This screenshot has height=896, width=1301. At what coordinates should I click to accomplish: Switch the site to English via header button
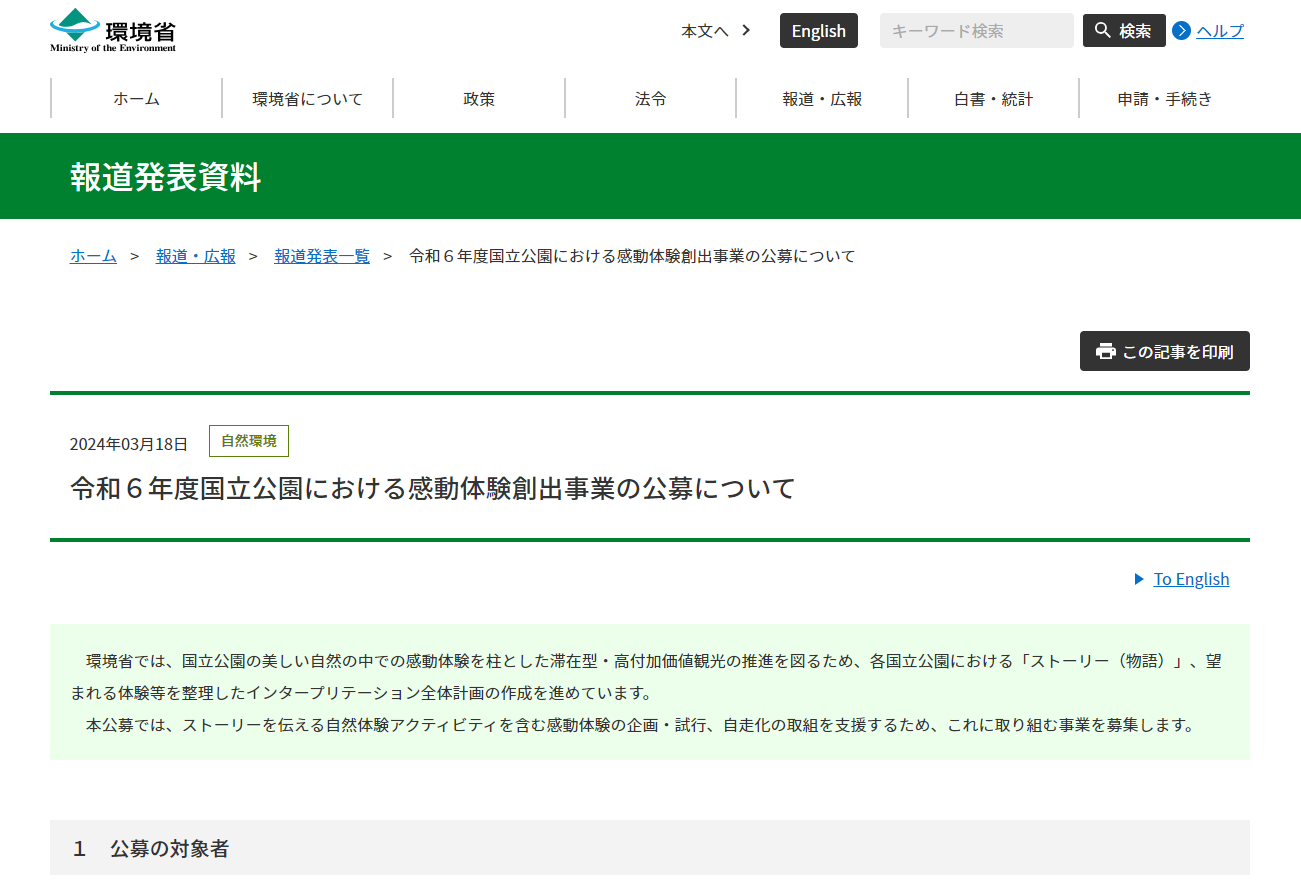(x=818, y=31)
